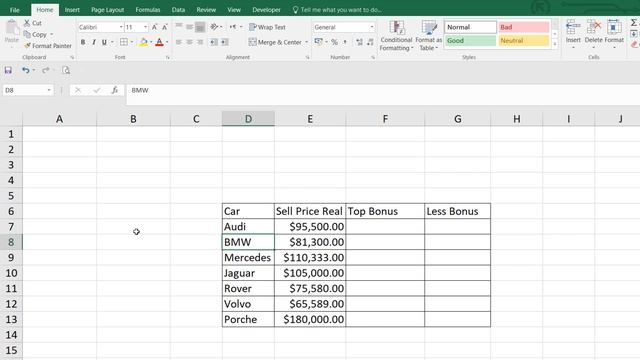The height and width of the screenshot is (360, 640).
Task: Apply the cell borders icon
Action: click(x=124, y=42)
